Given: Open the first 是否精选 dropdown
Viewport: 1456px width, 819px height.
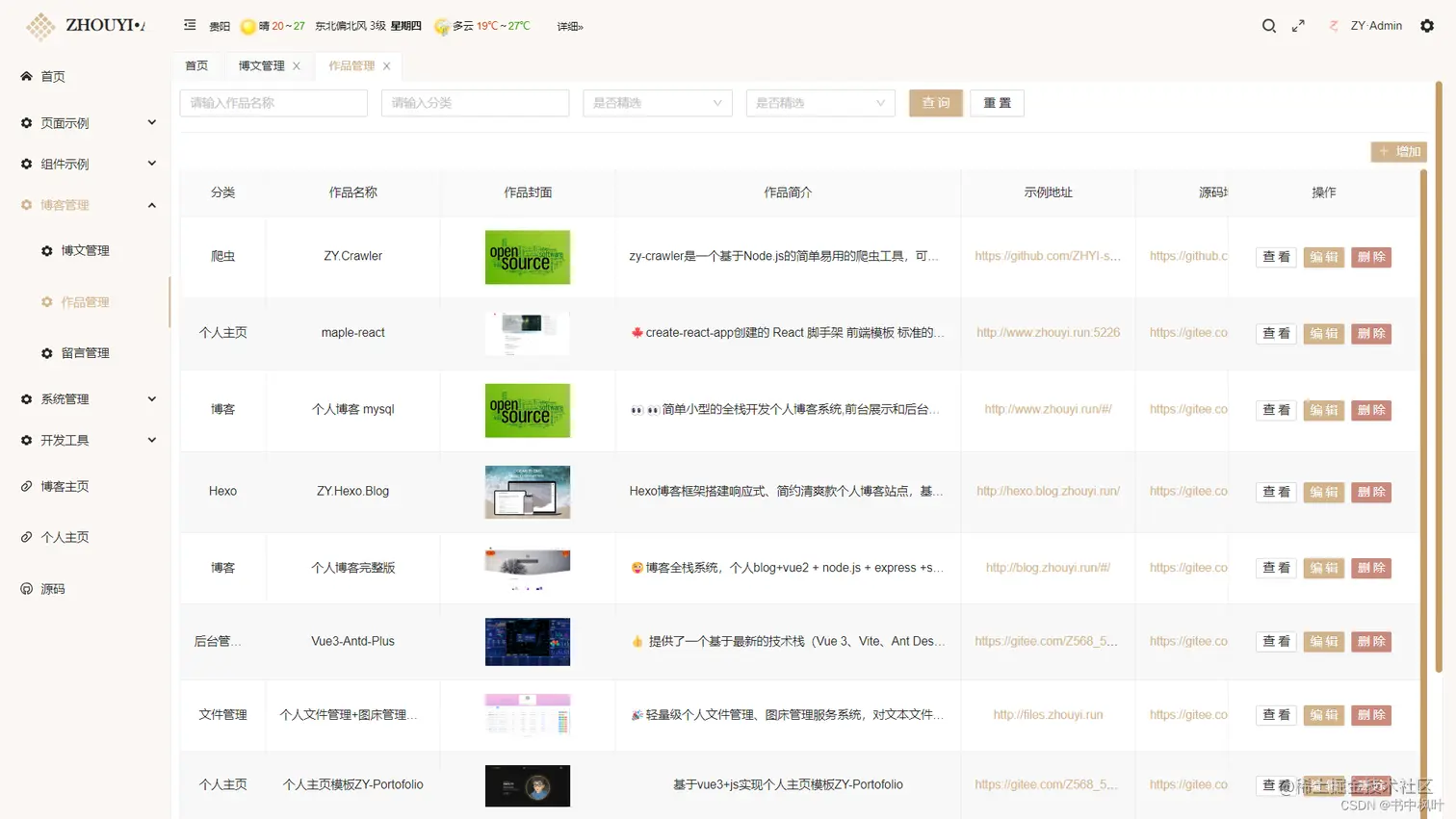Looking at the screenshot, I should pos(657,102).
